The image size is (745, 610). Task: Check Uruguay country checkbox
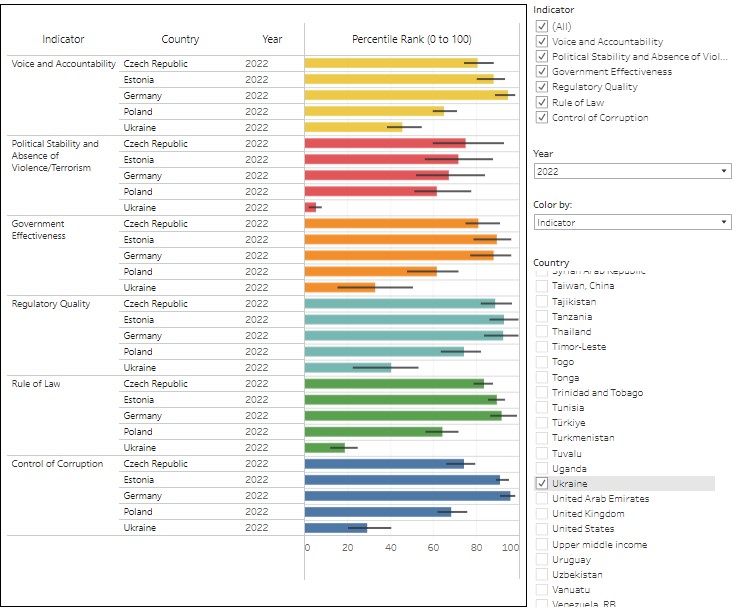[542, 560]
